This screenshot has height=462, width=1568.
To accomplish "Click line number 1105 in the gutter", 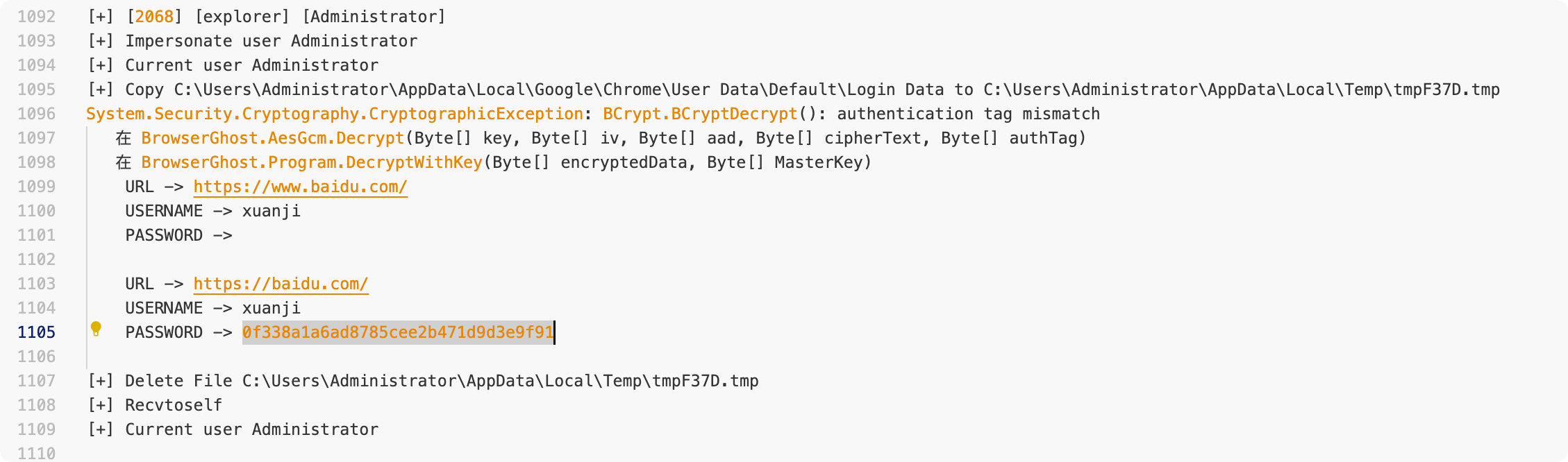I will pyautogui.click(x=36, y=332).
